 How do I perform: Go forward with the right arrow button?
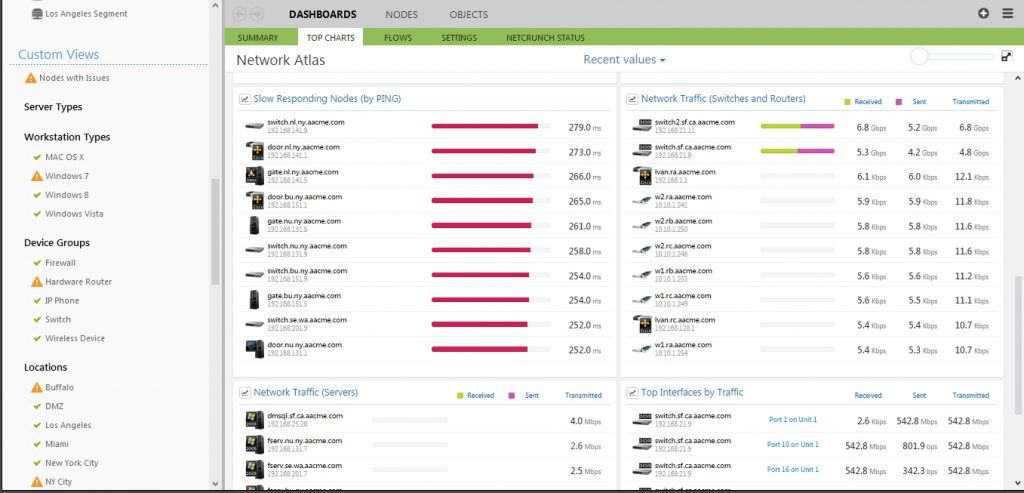(257, 14)
